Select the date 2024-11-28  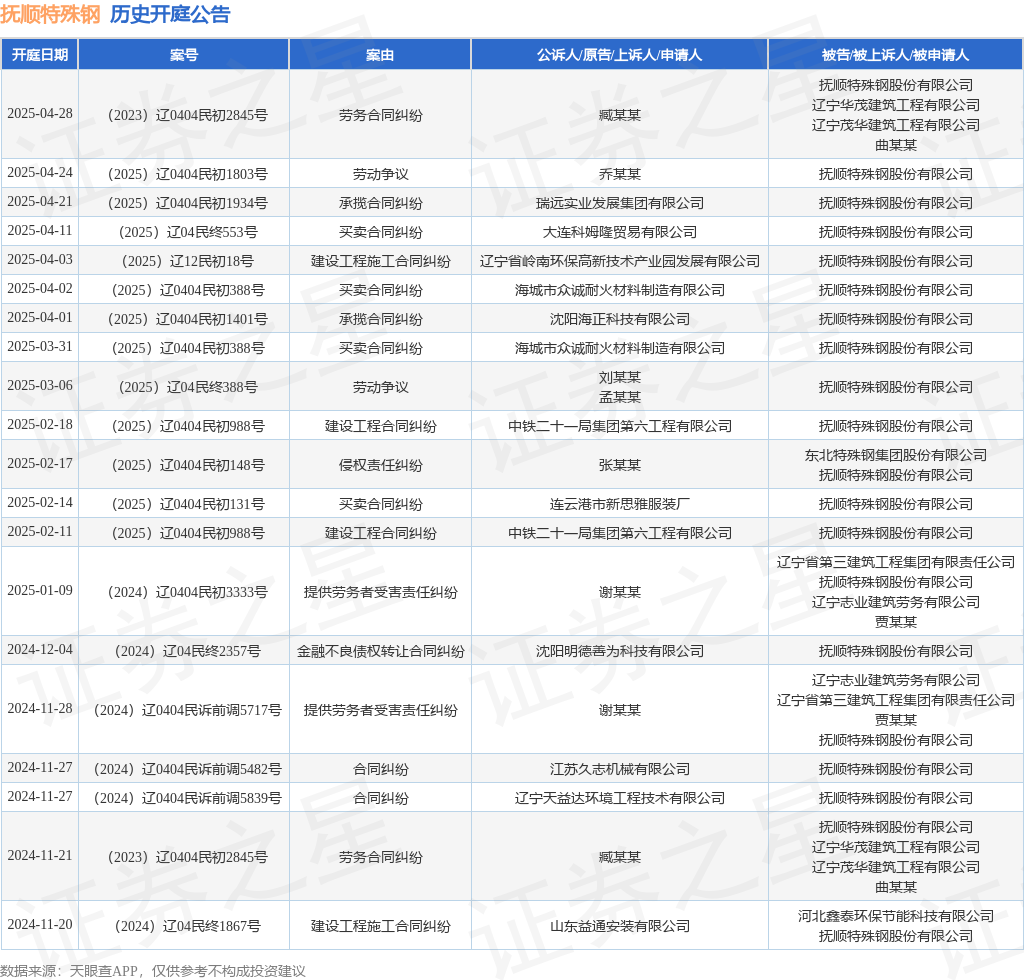click(40, 709)
